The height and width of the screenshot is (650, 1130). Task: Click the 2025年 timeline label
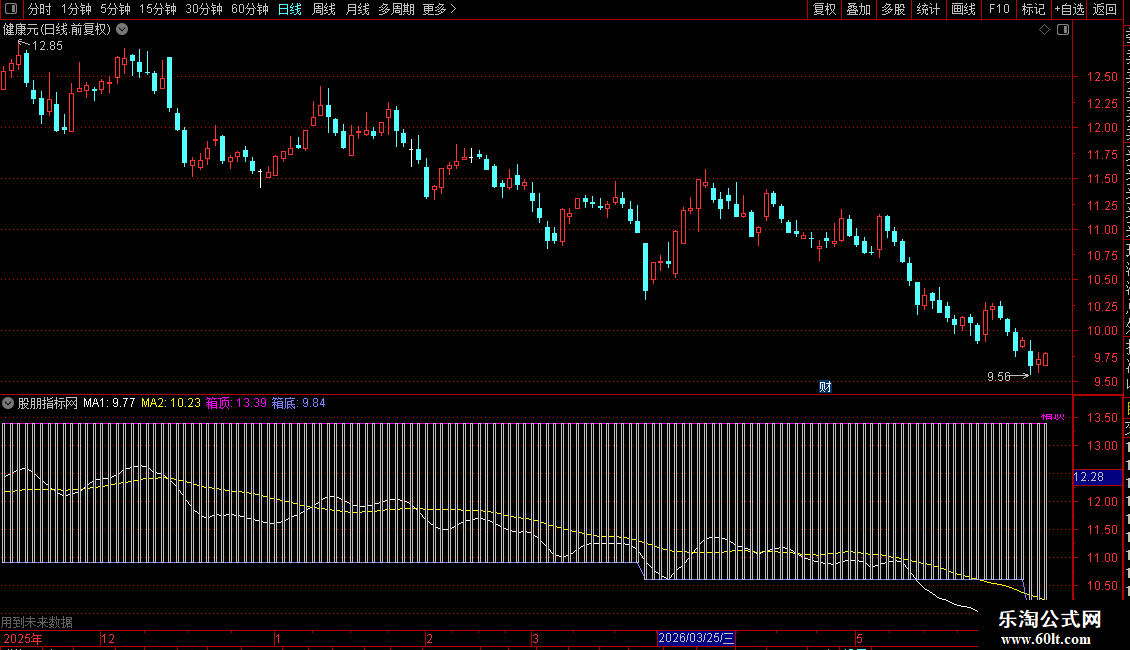(x=23, y=638)
